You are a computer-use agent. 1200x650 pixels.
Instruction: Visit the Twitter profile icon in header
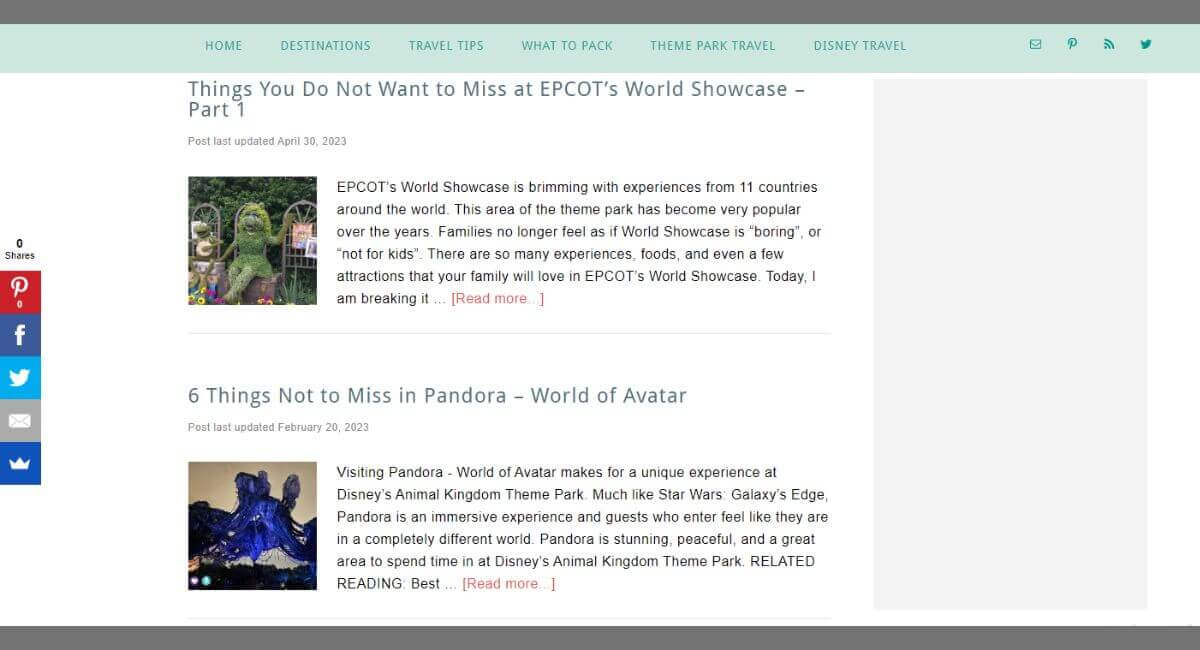(x=1146, y=44)
